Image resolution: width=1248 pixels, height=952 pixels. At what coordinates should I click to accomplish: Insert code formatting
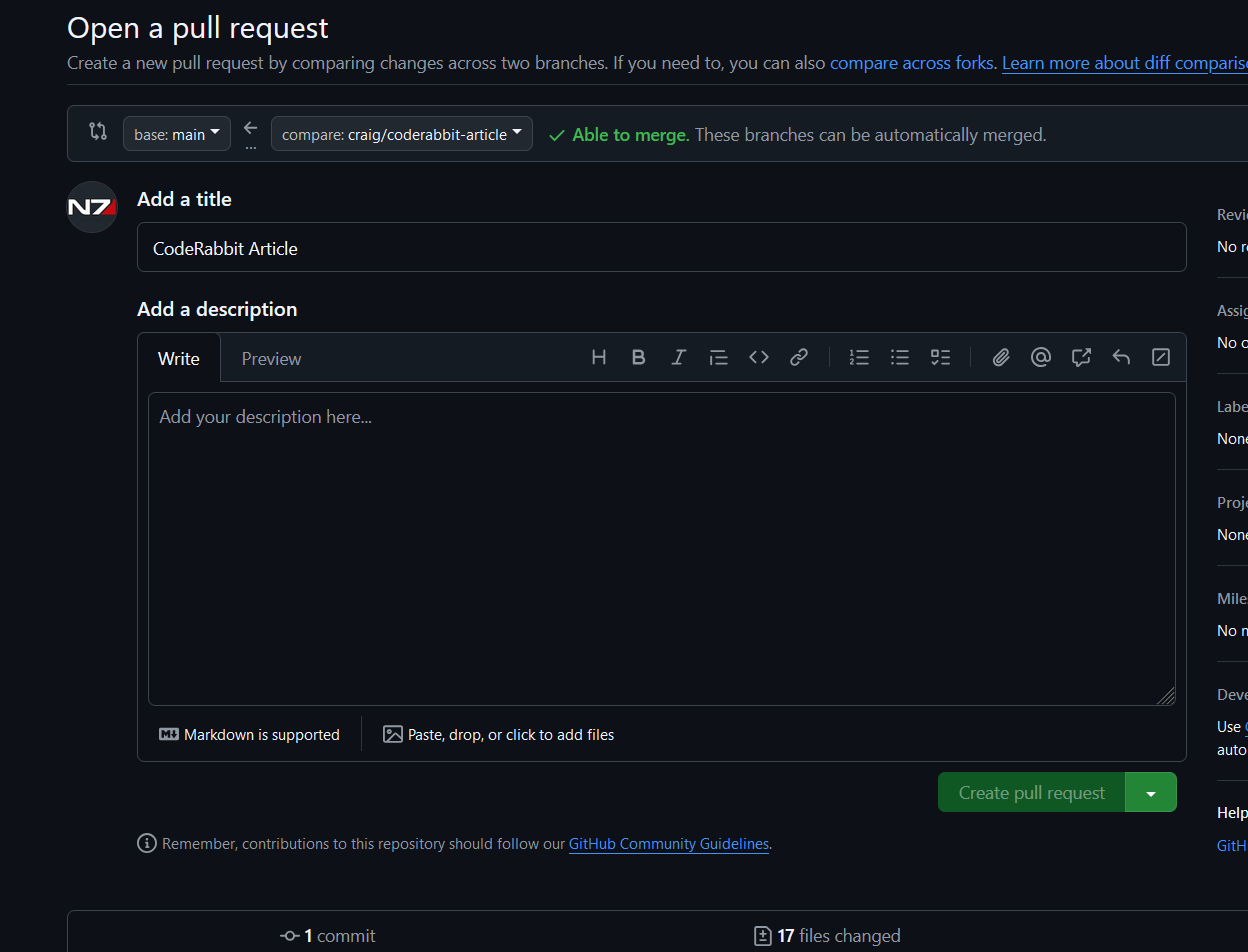(759, 357)
